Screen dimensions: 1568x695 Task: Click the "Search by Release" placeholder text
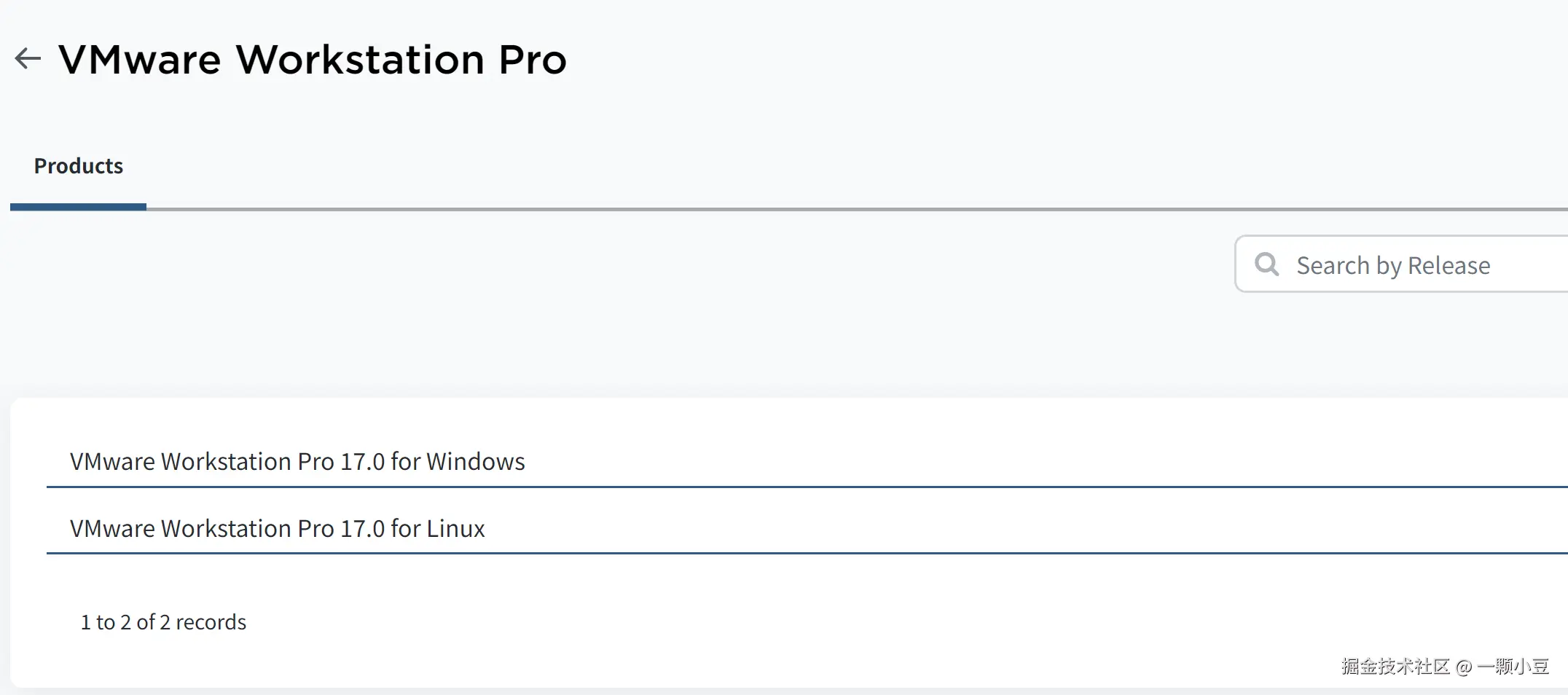pyautogui.click(x=1392, y=265)
